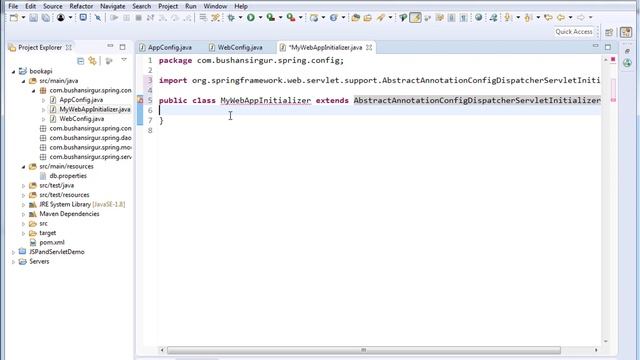640x360 pixels.
Task: Click the Open Task icon
Action: click(x=367, y=18)
